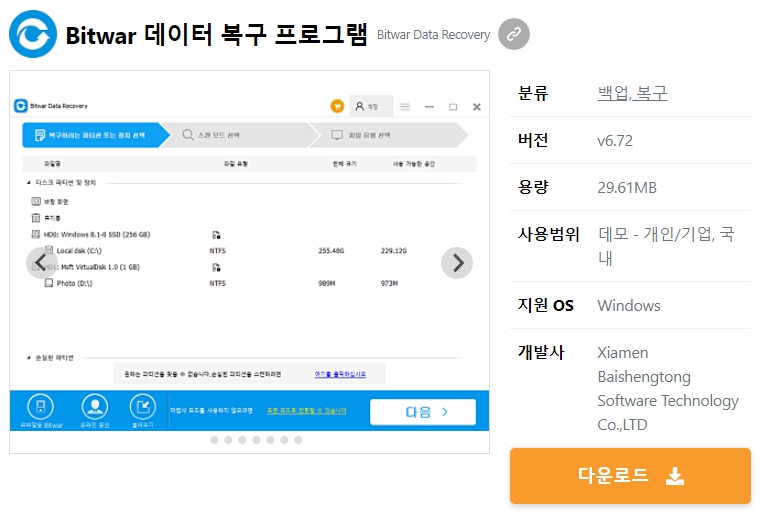Viewport: 762px width, 513px height.
Task: Click the document icon in the blue step
Action: 40,135
